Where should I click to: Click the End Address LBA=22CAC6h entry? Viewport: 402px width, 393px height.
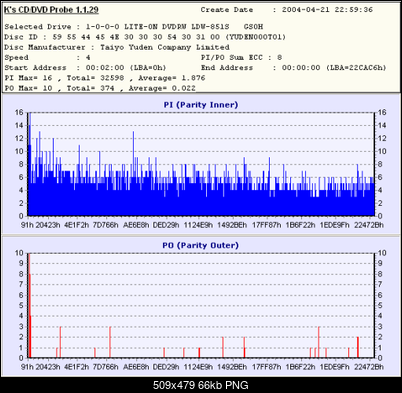coord(294,68)
